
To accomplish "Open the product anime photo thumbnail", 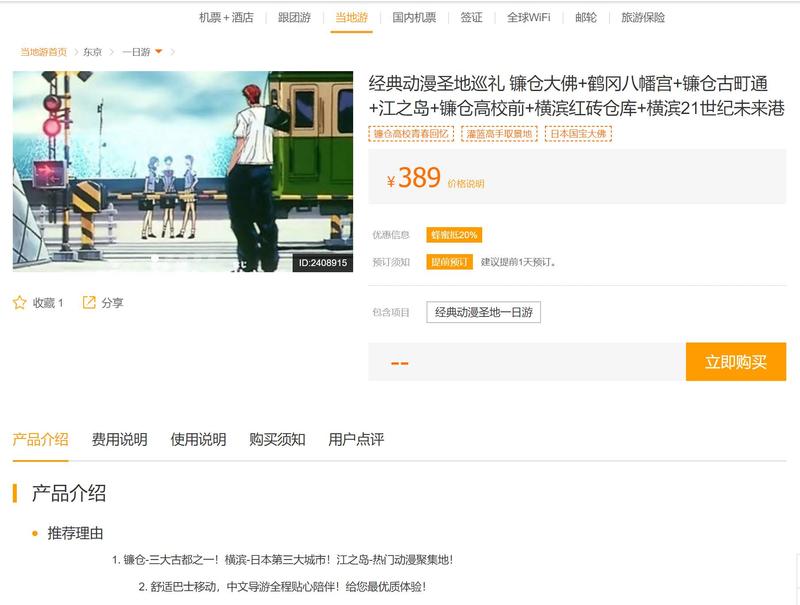I will [183, 171].
